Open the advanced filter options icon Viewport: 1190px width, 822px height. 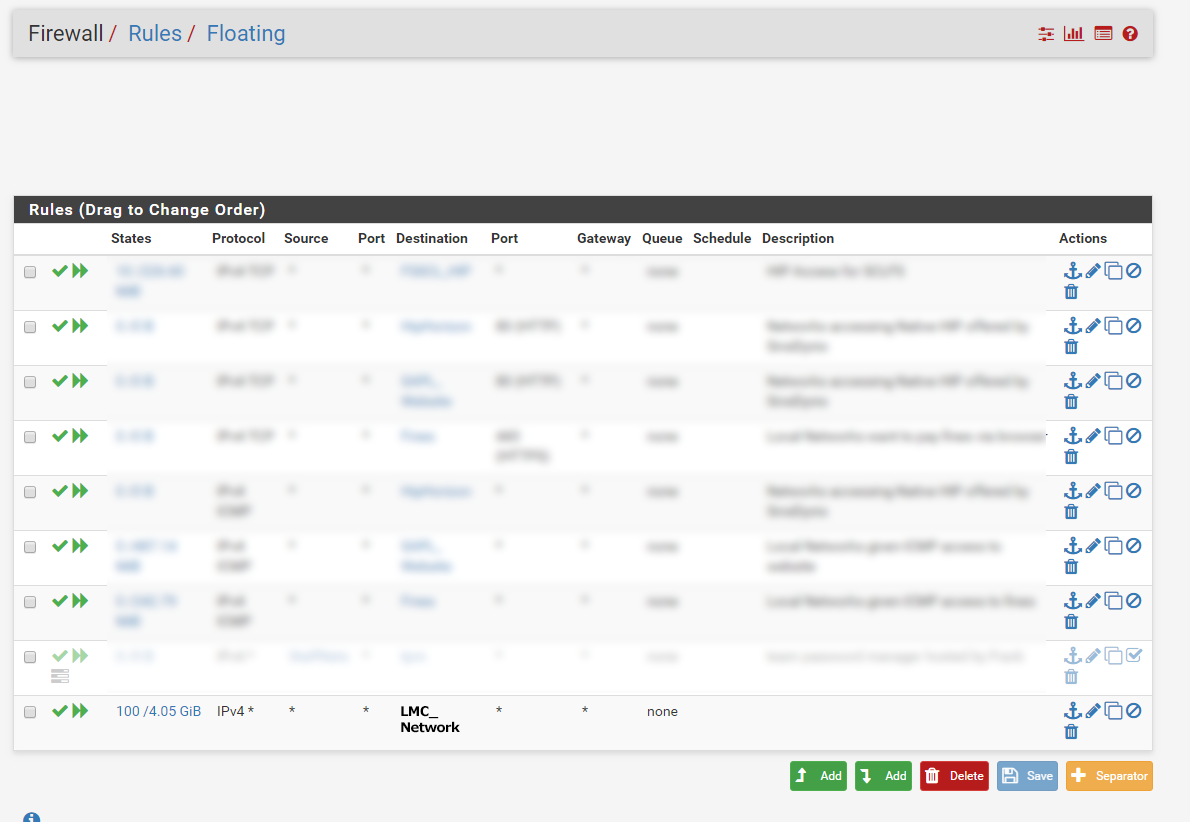(x=1046, y=33)
